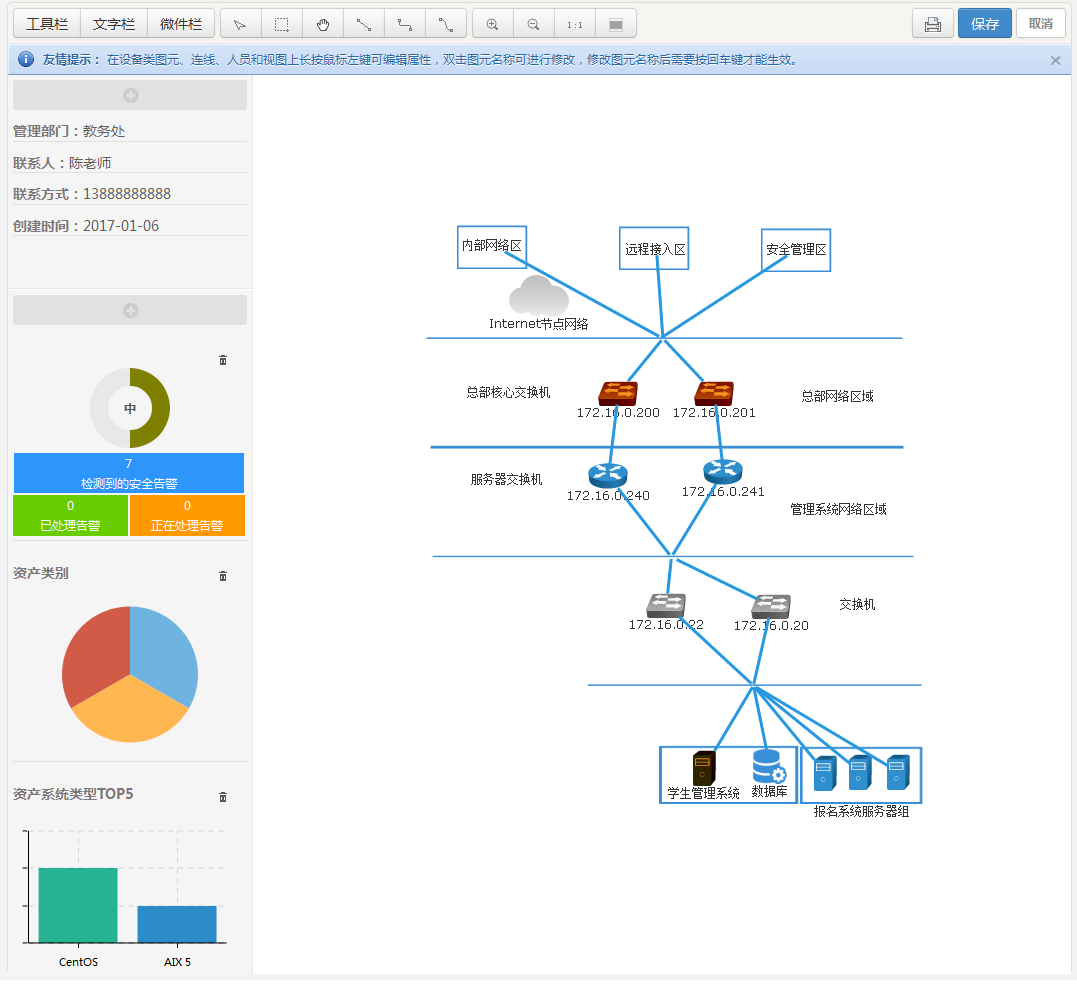Remove the 资产系统类型TOP5 chart via trash icon

click(223, 797)
